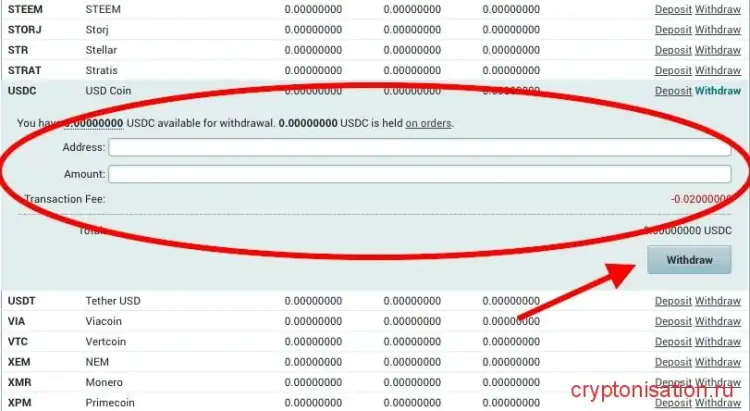
Task: Click the 'Primecoin' name cell
Action: coord(110,403)
